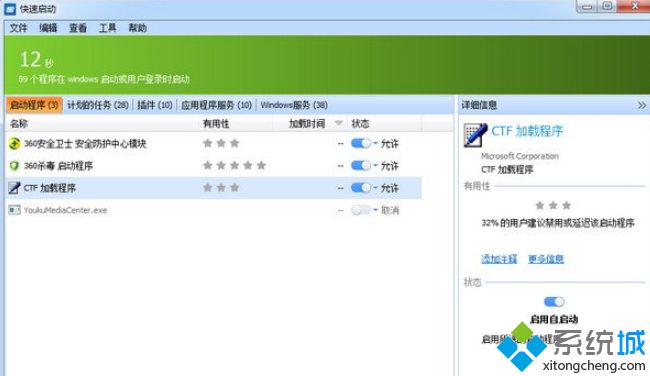Click the 快速启动 app icon in the title bar

pos(10,9)
